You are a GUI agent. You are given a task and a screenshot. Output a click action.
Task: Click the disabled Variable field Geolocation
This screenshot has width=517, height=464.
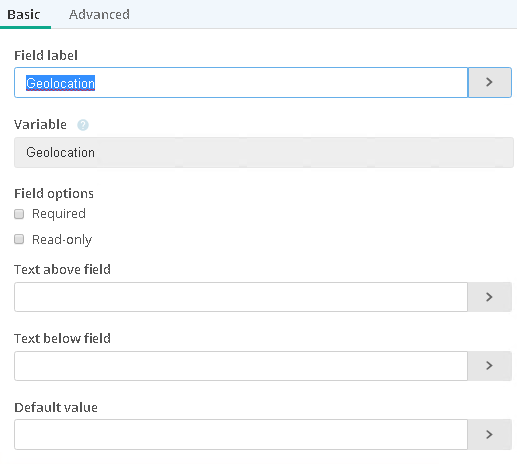point(264,152)
